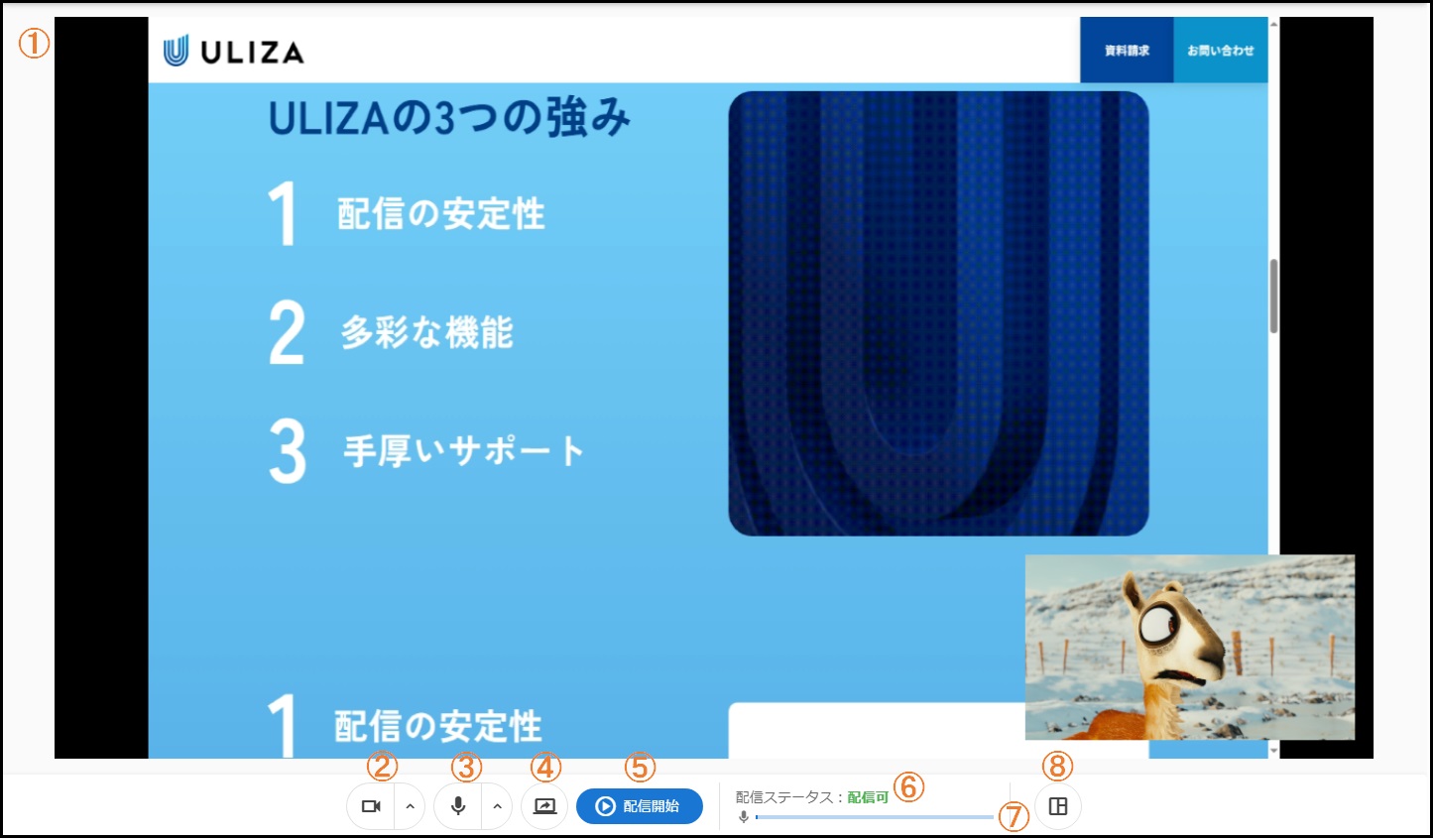This screenshot has width=1433, height=840.
Task: Click the scrollbar's down arrow
Action: (1273, 751)
